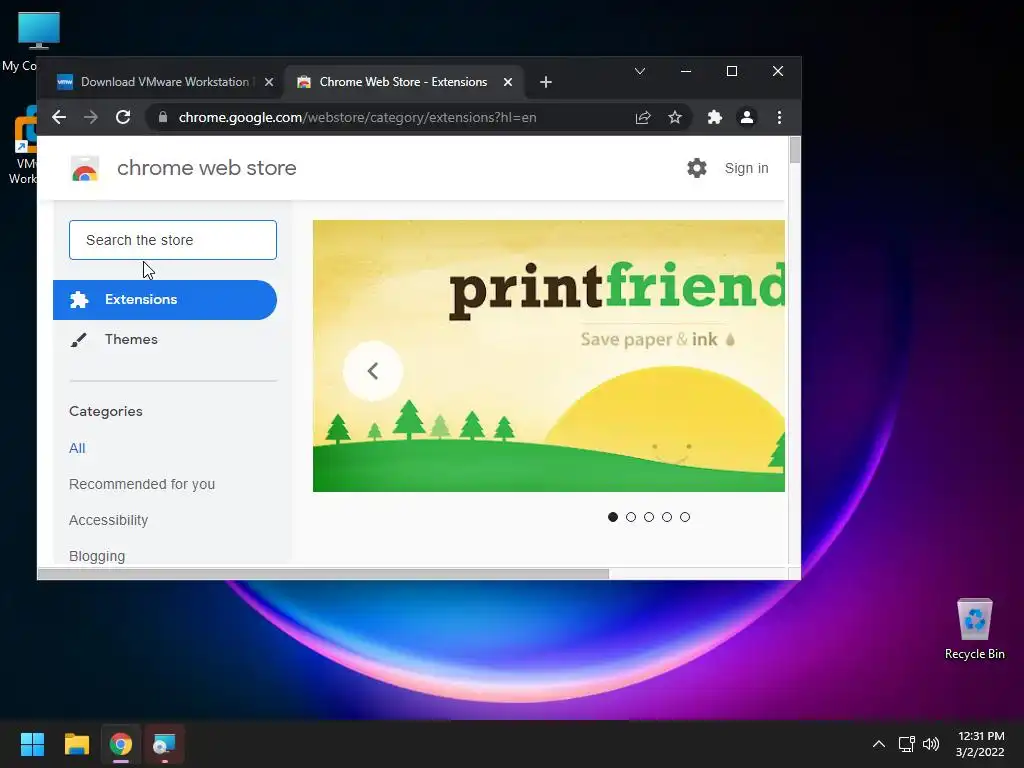Viewport: 1024px width, 768px height.
Task: Open a new tab with plus button
Action: pyautogui.click(x=546, y=82)
